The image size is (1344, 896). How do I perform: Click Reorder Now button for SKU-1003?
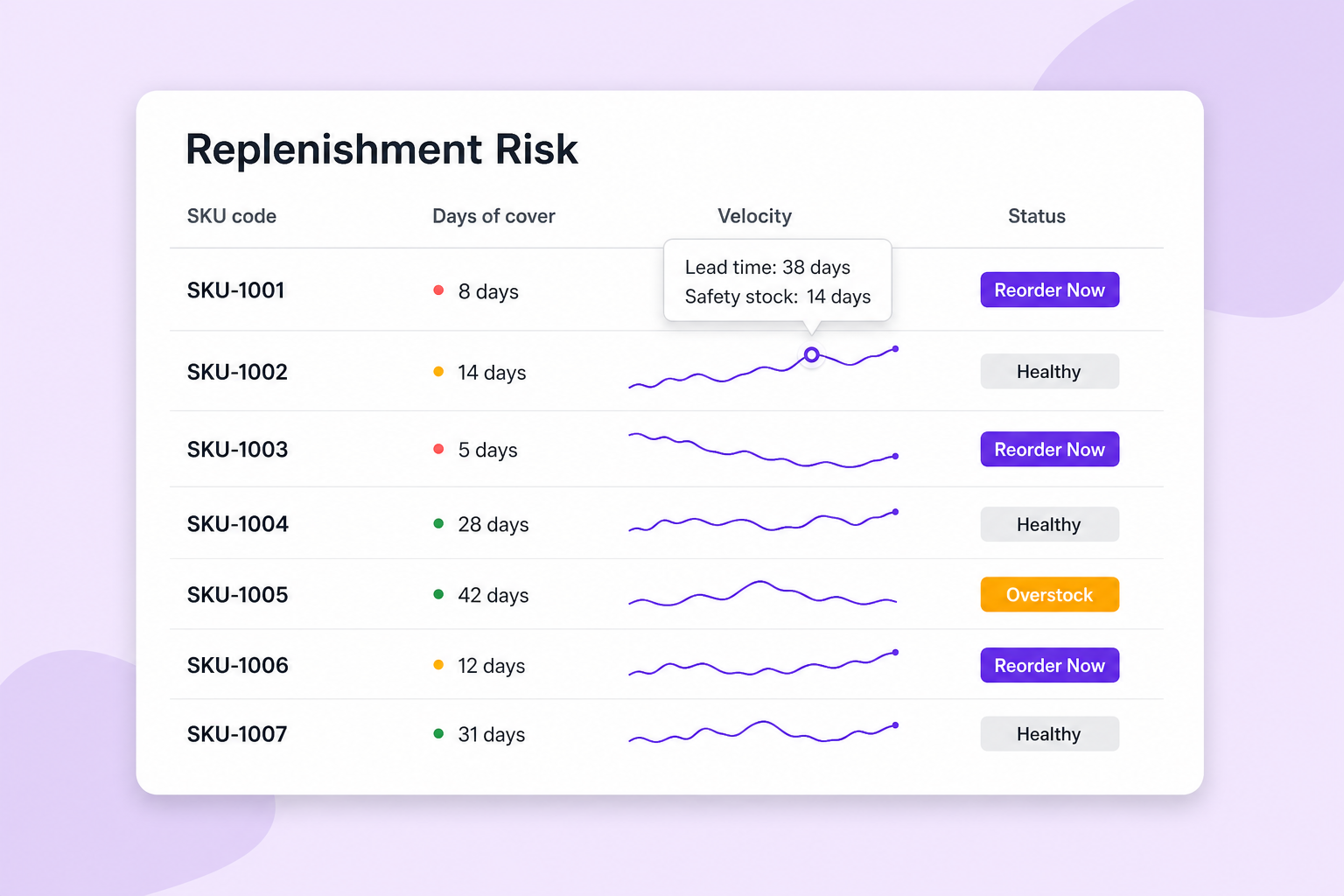[1049, 449]
